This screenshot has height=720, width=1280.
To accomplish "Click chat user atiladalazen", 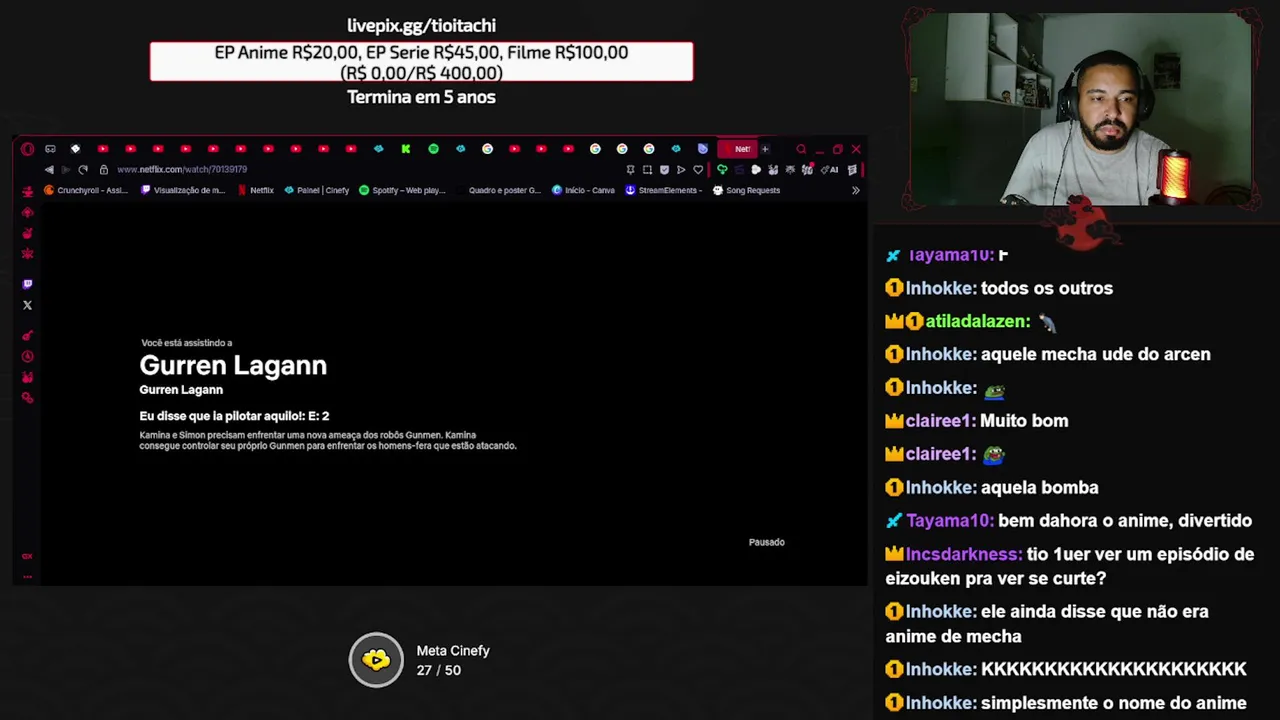I will pyautogui.click(x=977, y=321).
